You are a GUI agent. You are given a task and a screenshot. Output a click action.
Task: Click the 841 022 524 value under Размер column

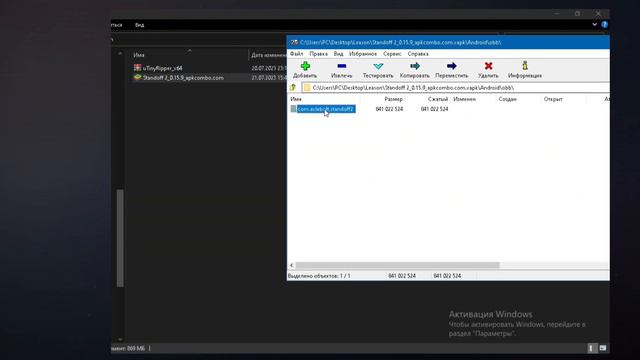tap(389, 109)
